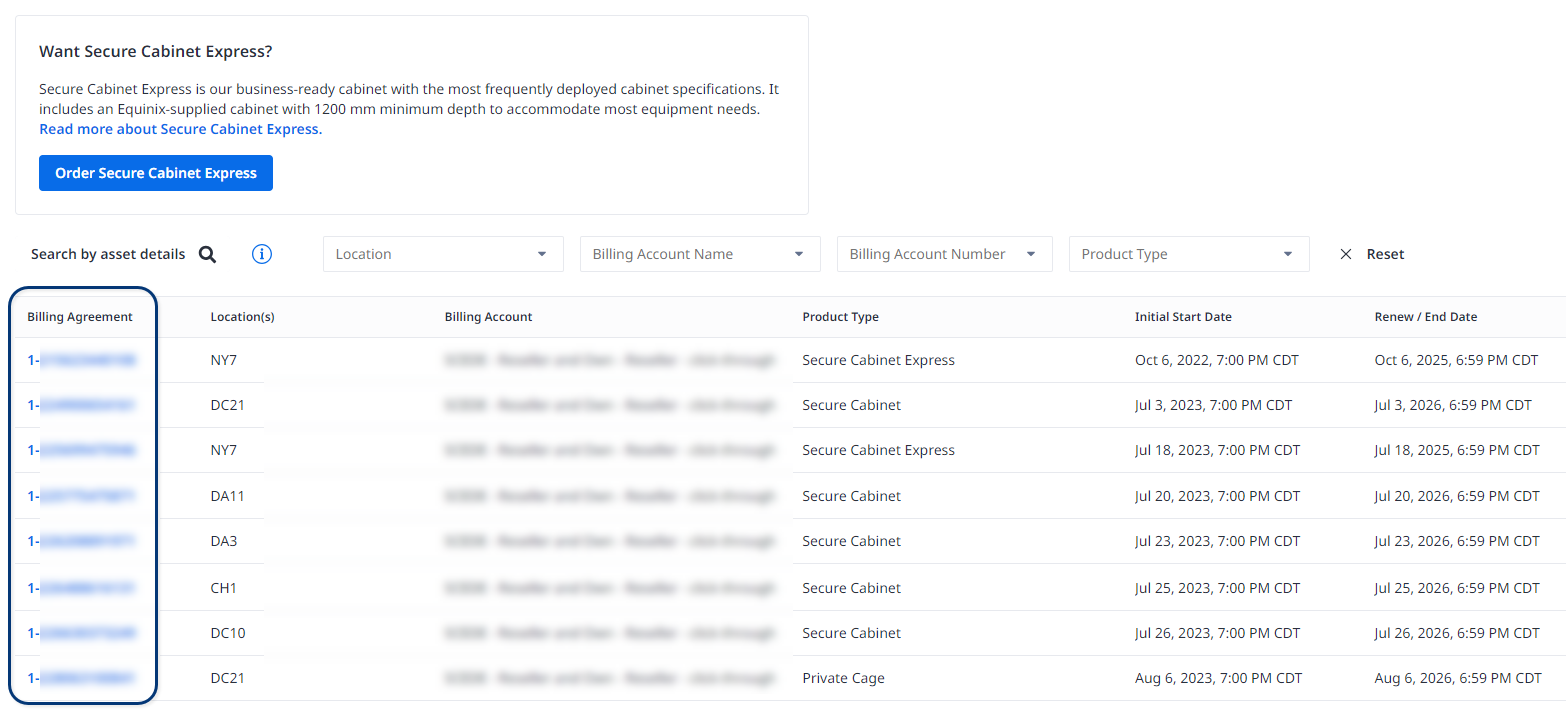The image size is (1566, 712).
Task: Click the NY7 location in the Jul 18, 2023 row
Action: [224, 450]
